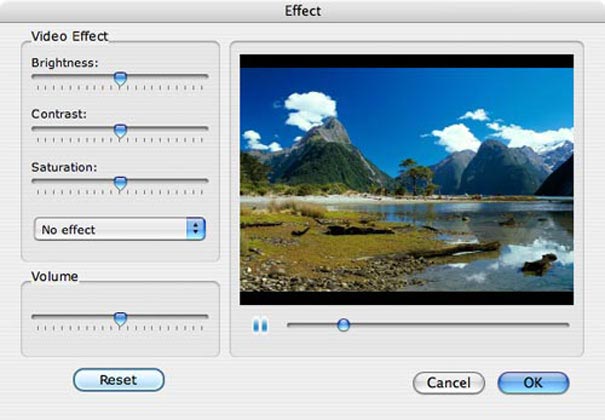The image size is (605, 420).
Task: Click the Brightness slider handle
Action: click(x=120, y=79)
